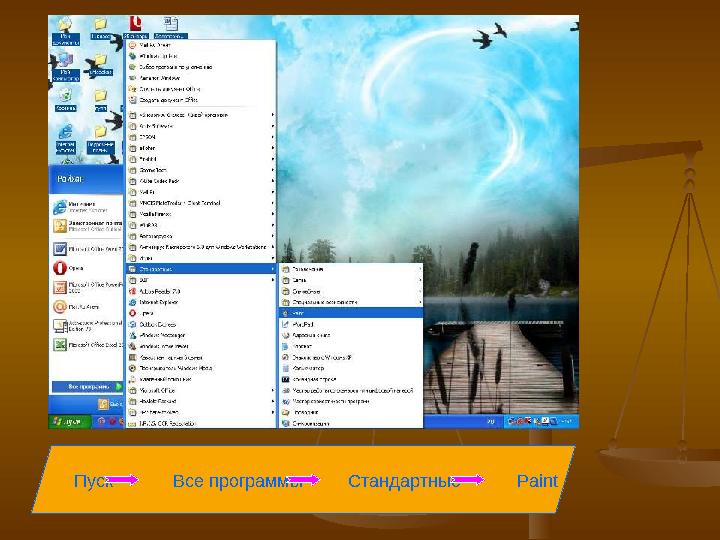Open Adobe Reader 7.0 icon in programs list
720x540 pixels.
point(132,291)
